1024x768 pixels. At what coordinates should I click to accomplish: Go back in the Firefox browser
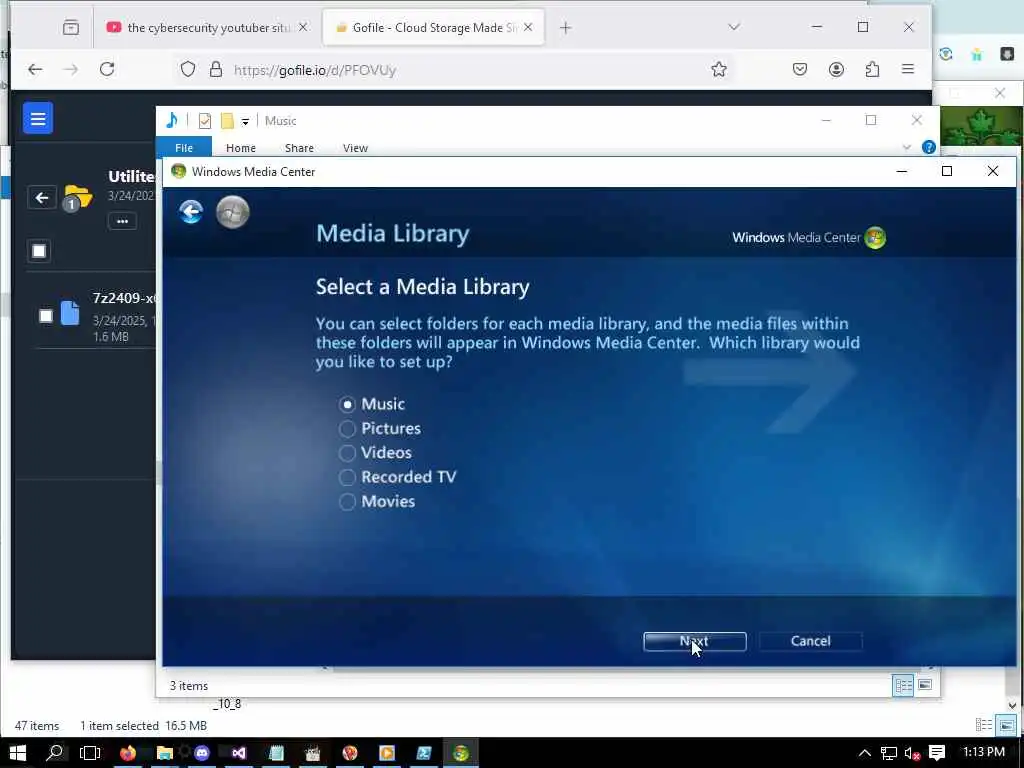tap(35, 69)
